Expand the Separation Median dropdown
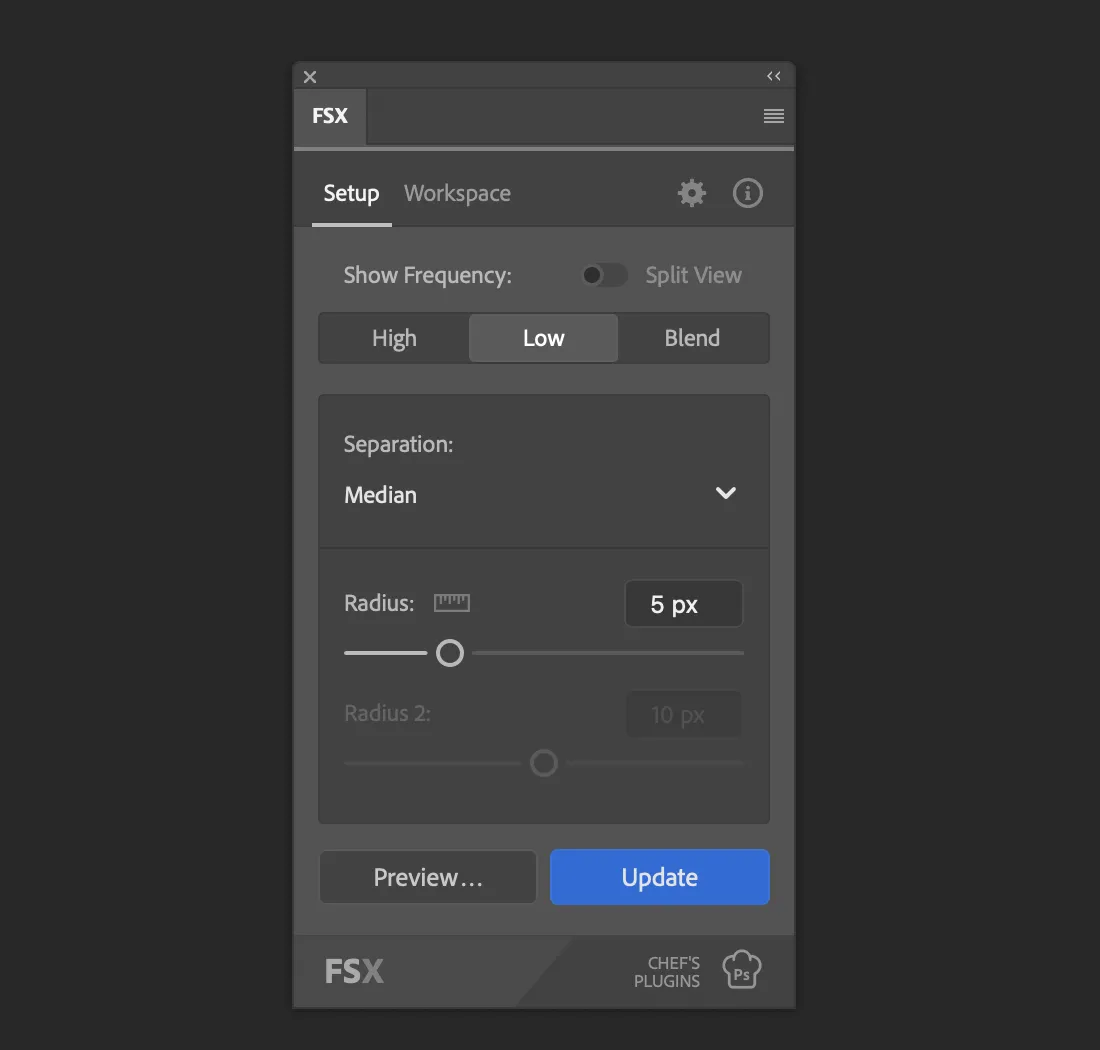The height and width of the screenshot is (1050, 1100). pos(544,494)
